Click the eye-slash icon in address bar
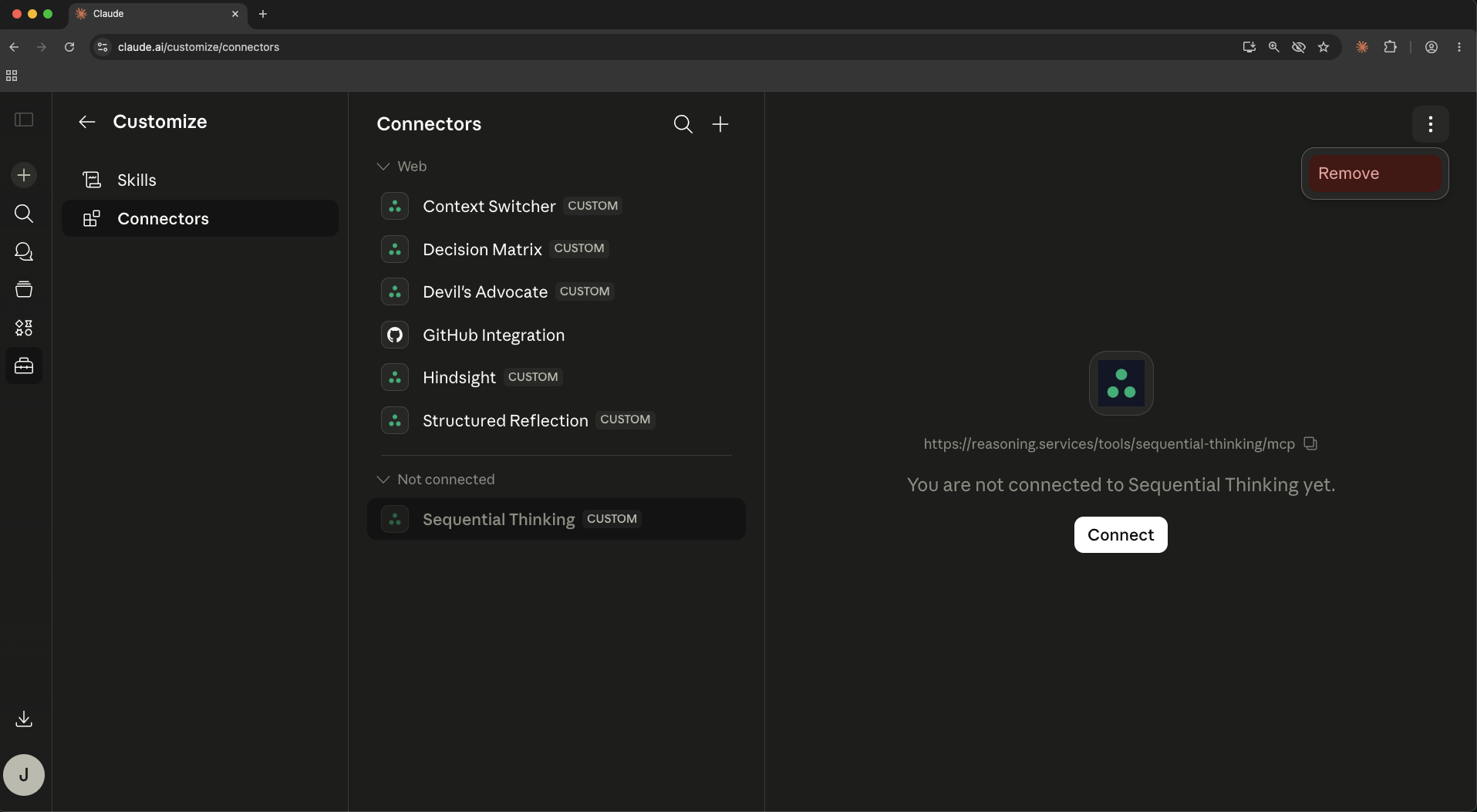 [1299, 47]
